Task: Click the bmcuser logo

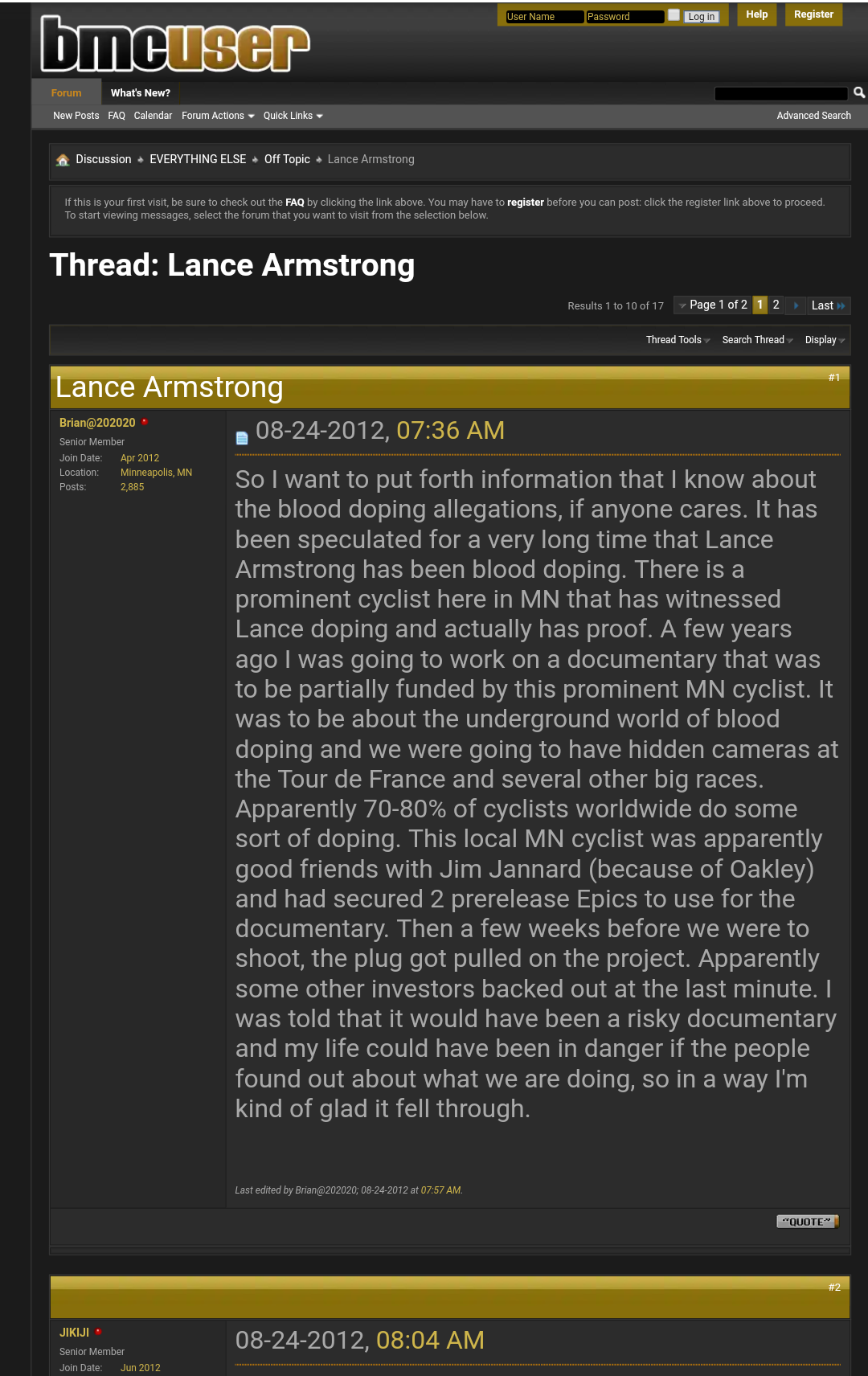Action: tap(174, 43)
